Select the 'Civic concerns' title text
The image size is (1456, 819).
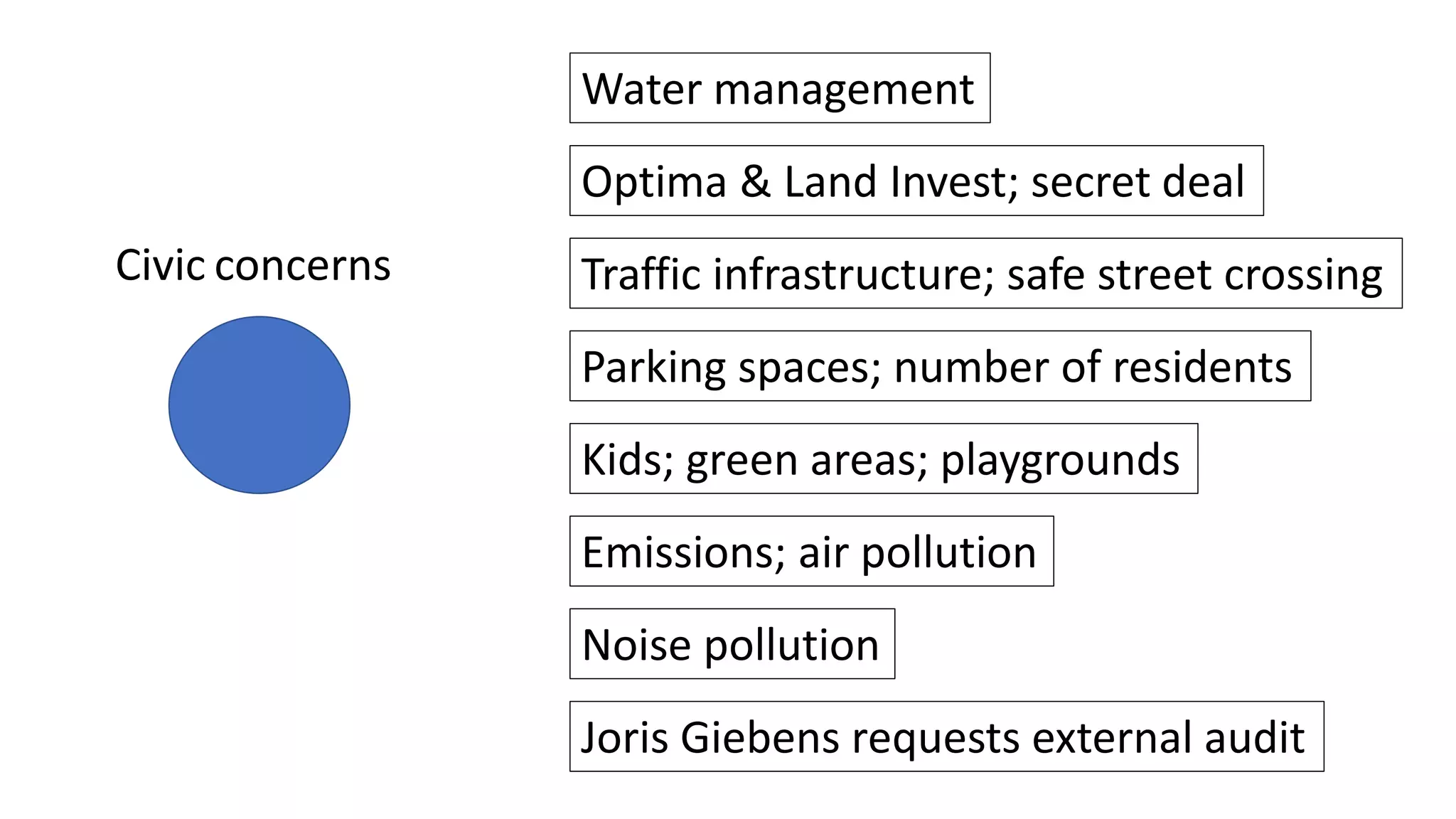click(x=253, y=265)
